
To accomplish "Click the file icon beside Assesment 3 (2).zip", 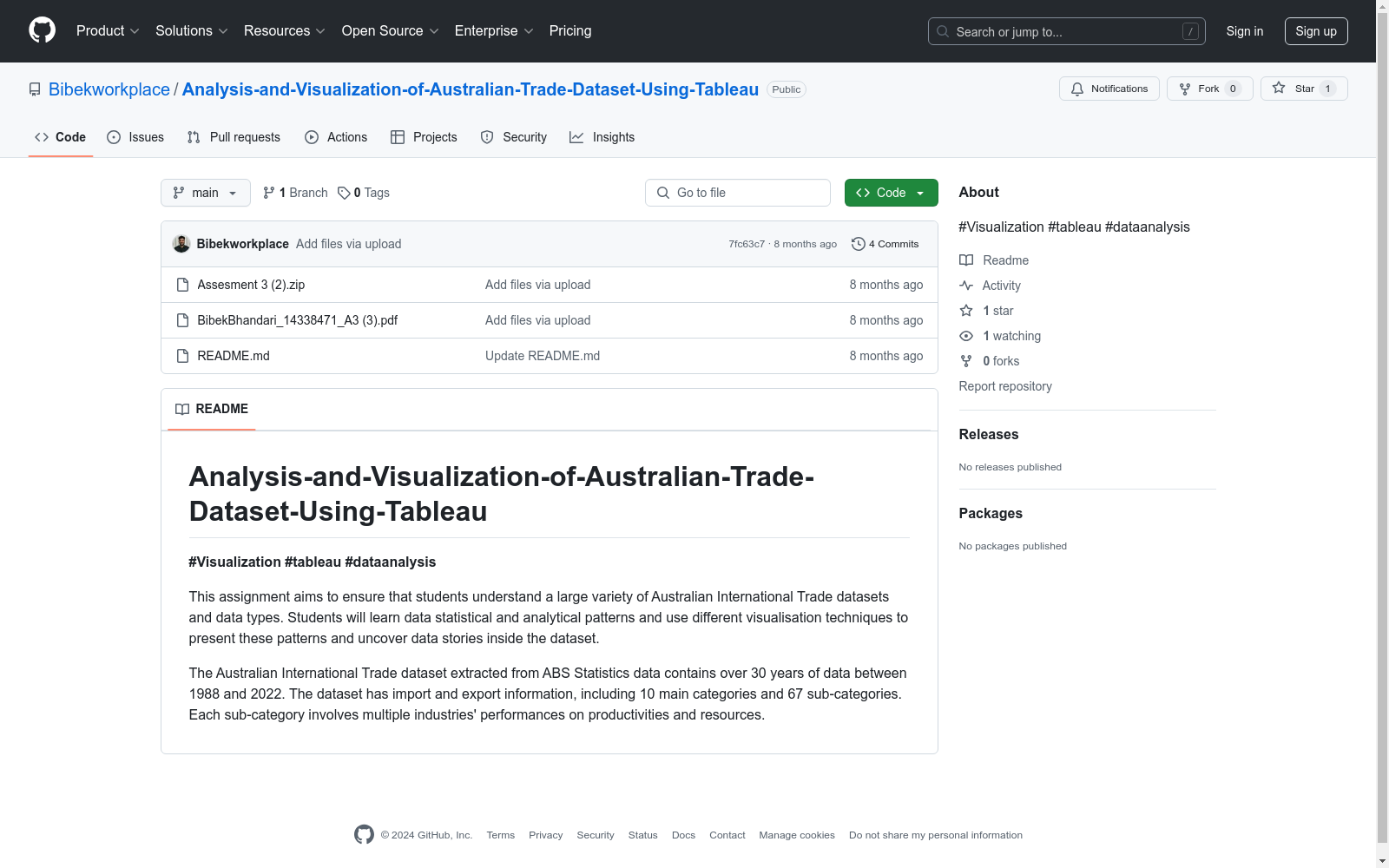I will coord(182,285).
